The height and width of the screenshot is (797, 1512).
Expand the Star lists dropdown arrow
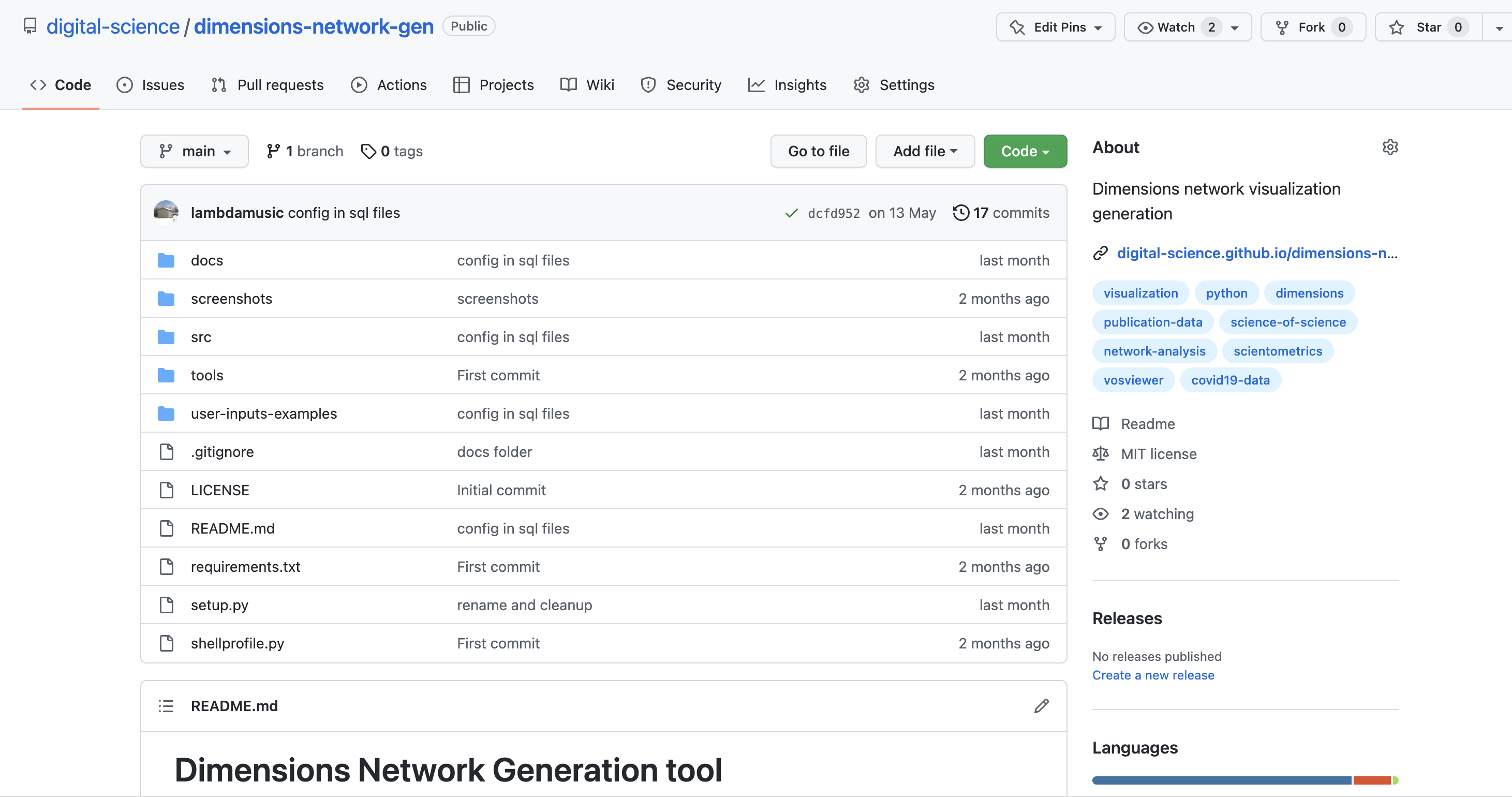coord(1499,27)
